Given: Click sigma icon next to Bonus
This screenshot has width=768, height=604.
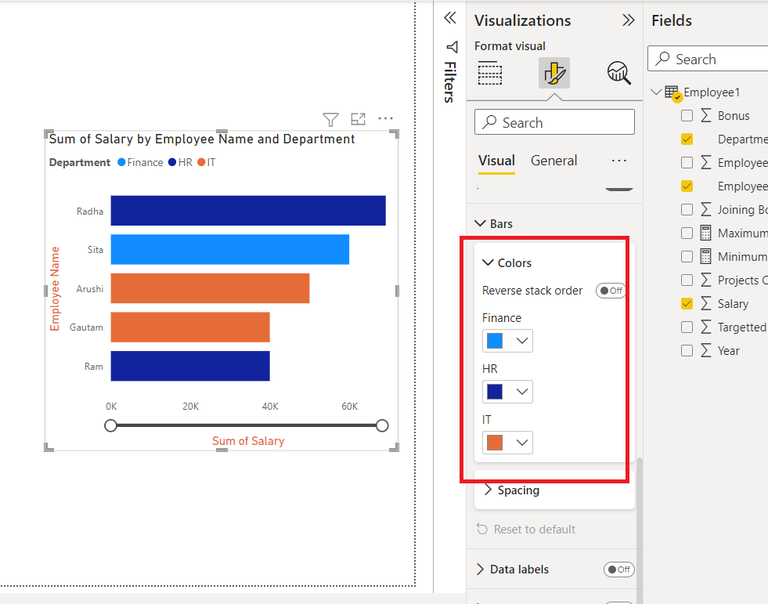Looking at the screenshot, I should tap(706, 116).
